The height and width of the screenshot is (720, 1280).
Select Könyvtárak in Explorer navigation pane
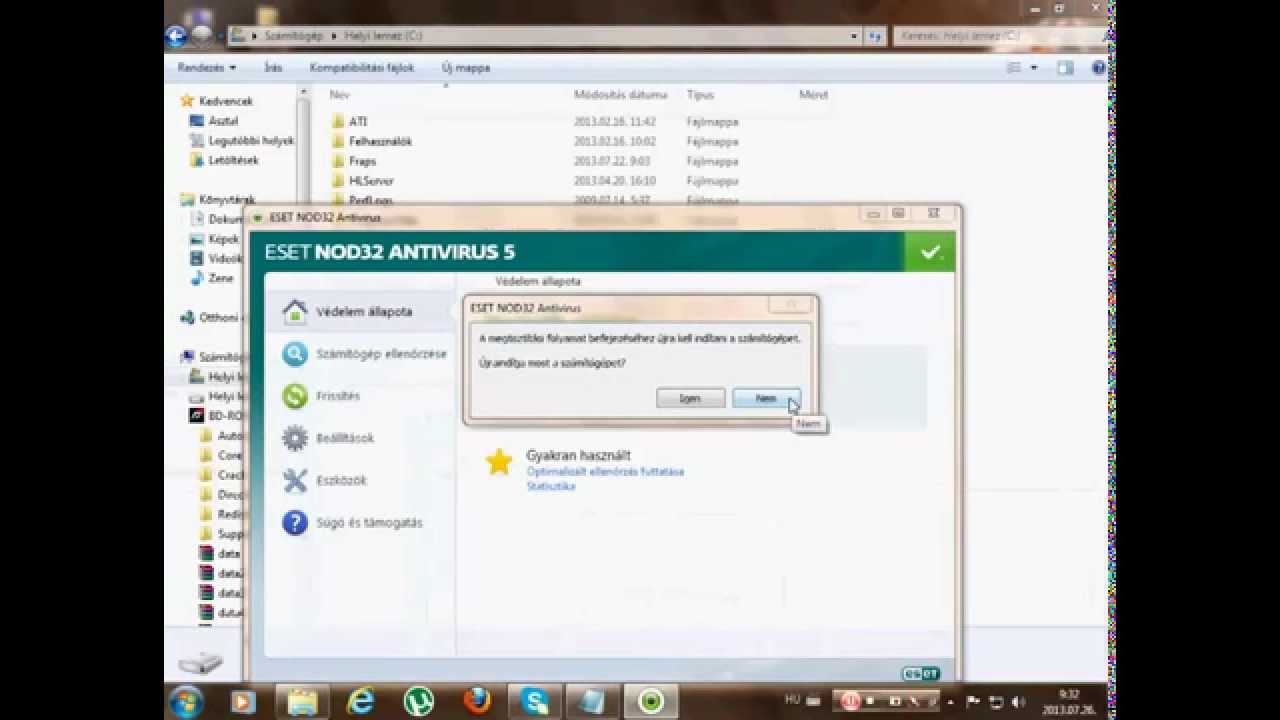(x=227, y=199)
